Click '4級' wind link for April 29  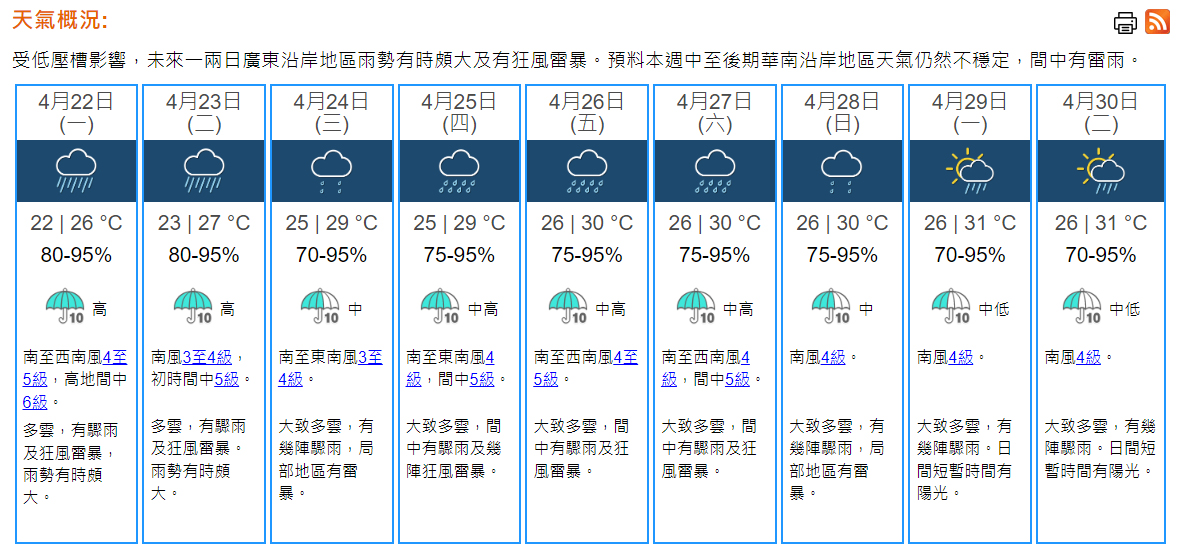pos(961,357)
